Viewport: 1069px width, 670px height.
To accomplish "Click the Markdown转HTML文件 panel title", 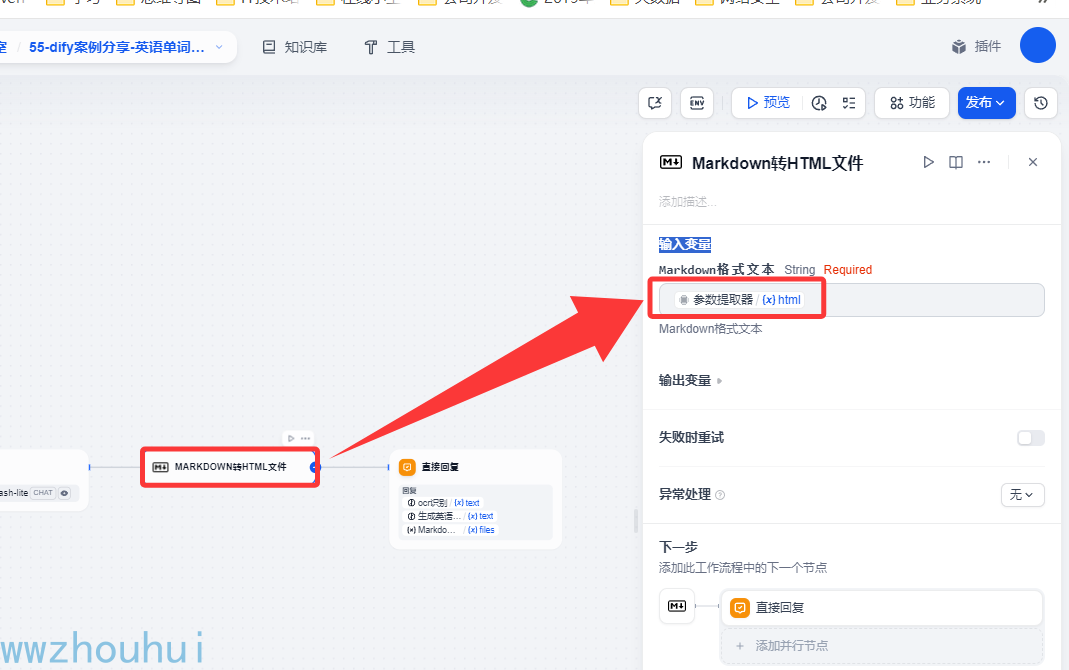I will 777,163.
